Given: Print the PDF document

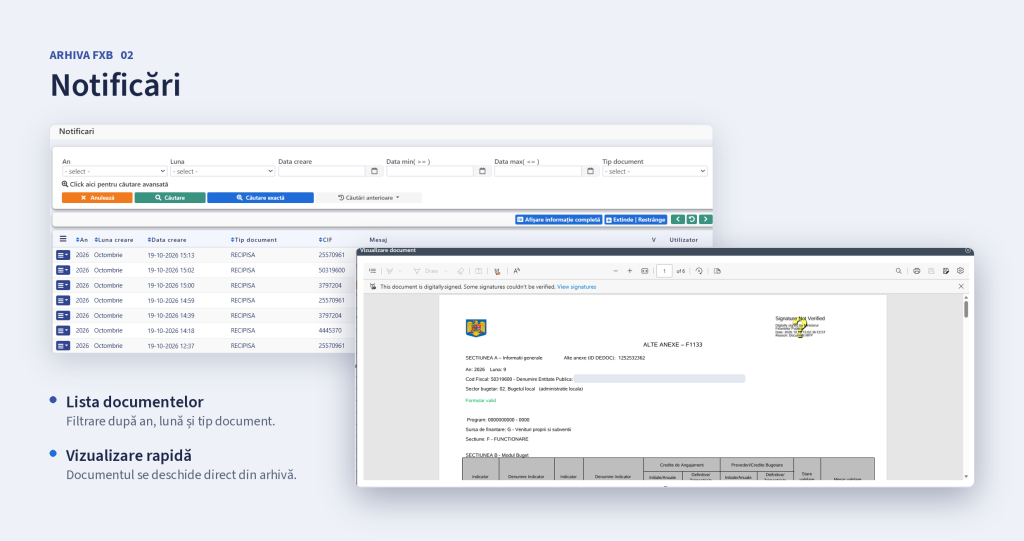Looking at the screenshot, I should click(916, 271).
